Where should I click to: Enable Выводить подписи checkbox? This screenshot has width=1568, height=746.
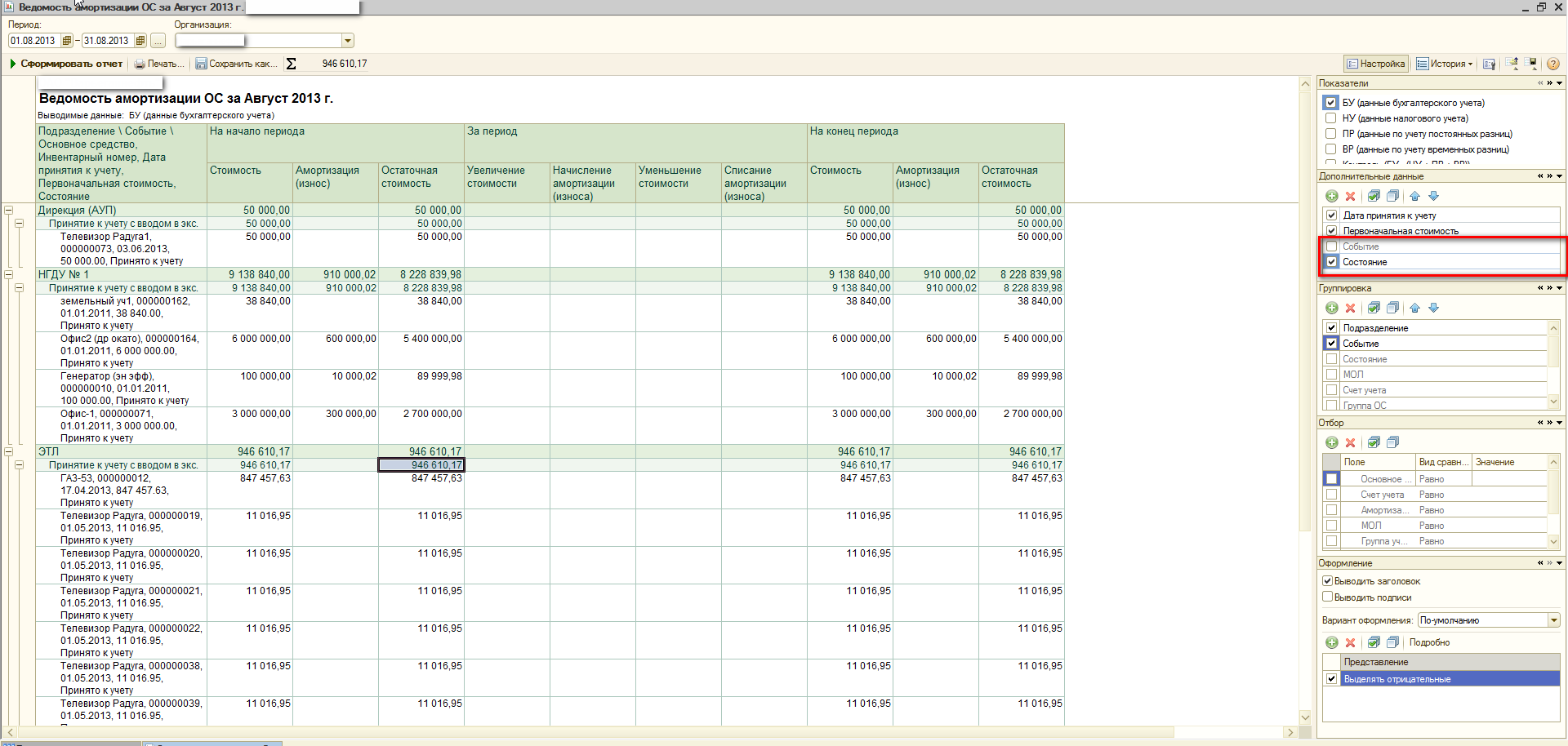[1327, 597]
